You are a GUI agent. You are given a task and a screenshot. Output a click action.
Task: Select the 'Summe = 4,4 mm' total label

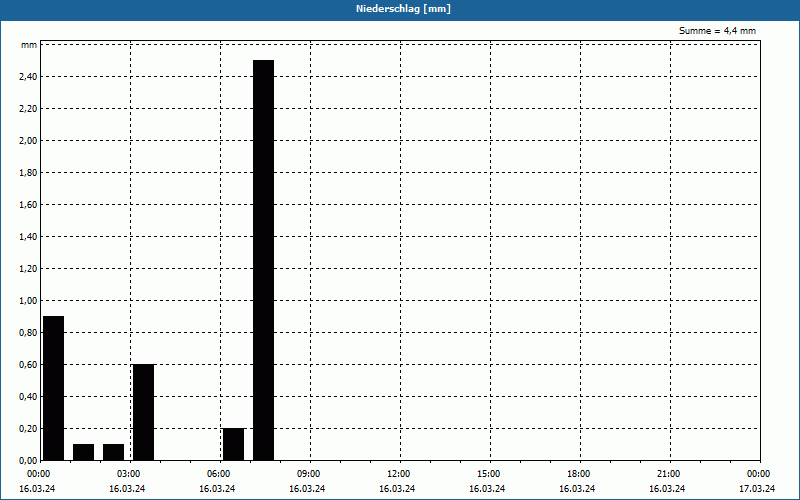(717, 31)
